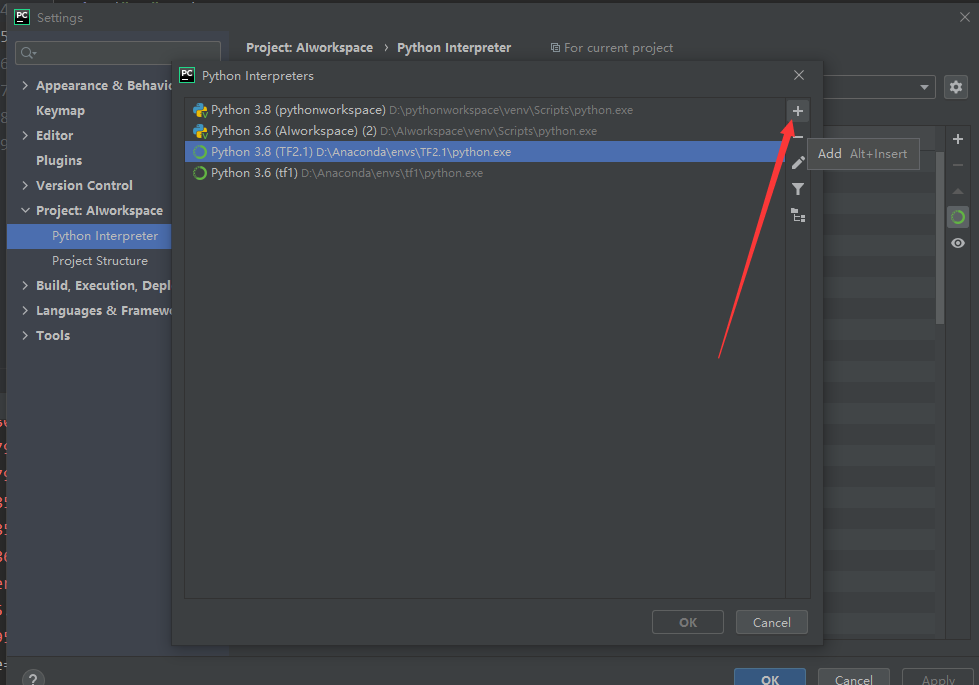The width and height of the screenshot is (979, 685).
Task: Open Project Structure settings
Action: [x=100, y=260]
